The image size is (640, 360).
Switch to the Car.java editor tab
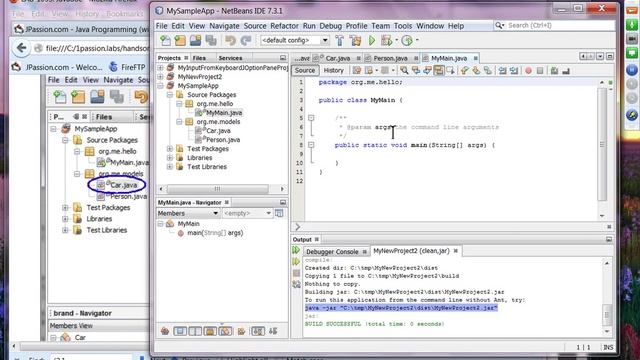337,58
